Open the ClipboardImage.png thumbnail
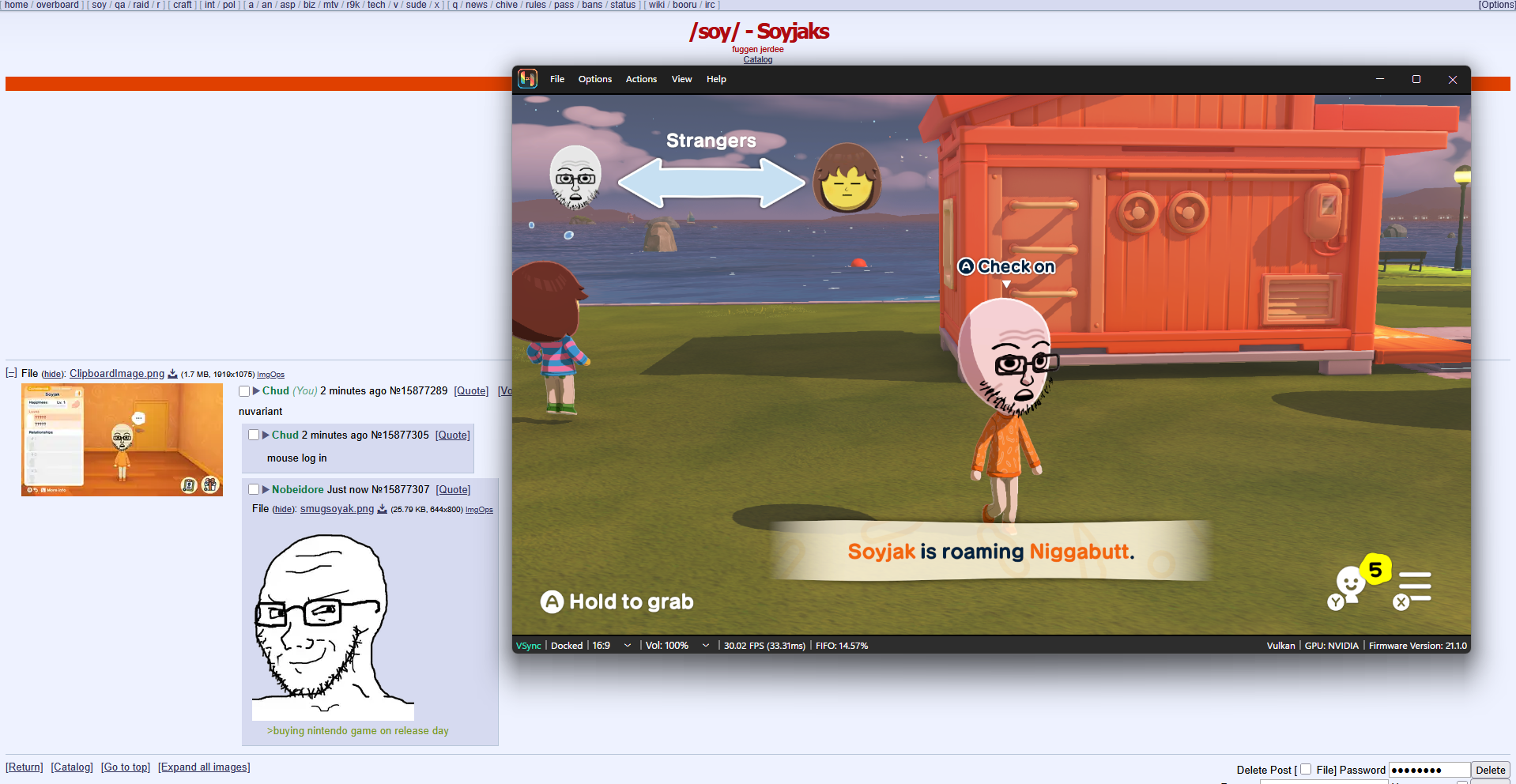 (122, 440)
